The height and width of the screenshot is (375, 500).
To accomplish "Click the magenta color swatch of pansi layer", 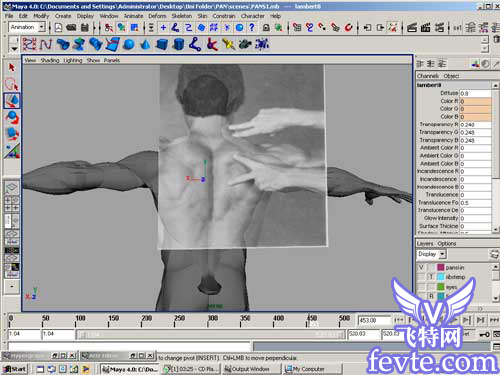I will (x=441, y=267).
